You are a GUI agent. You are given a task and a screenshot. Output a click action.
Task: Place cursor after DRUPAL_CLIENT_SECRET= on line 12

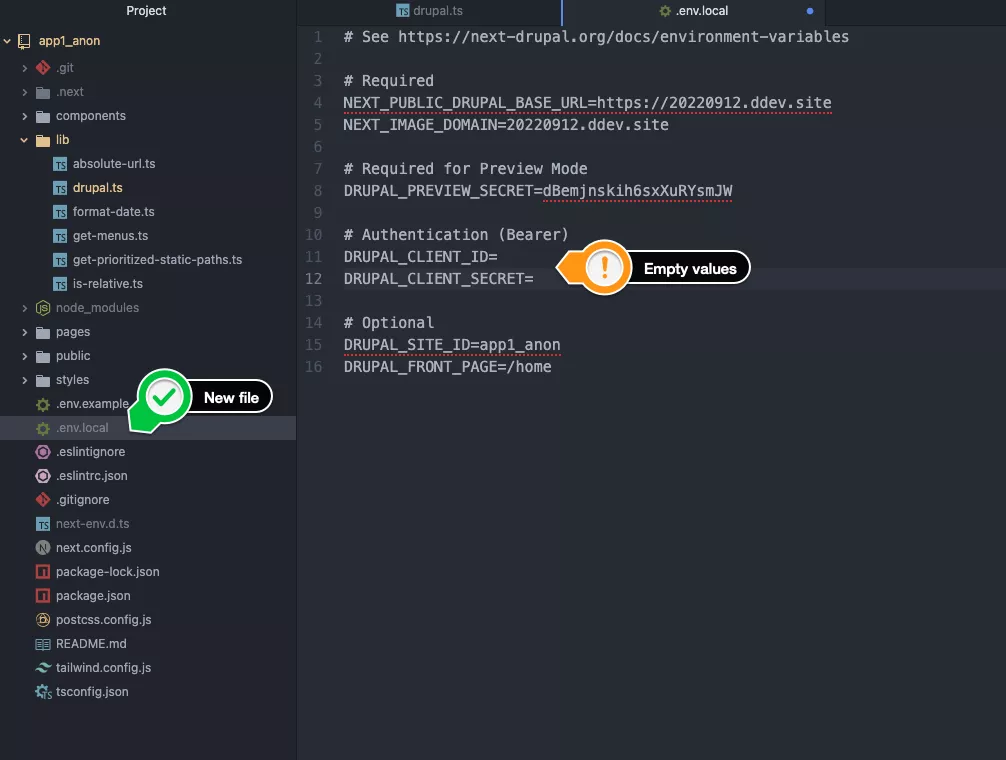535,279
